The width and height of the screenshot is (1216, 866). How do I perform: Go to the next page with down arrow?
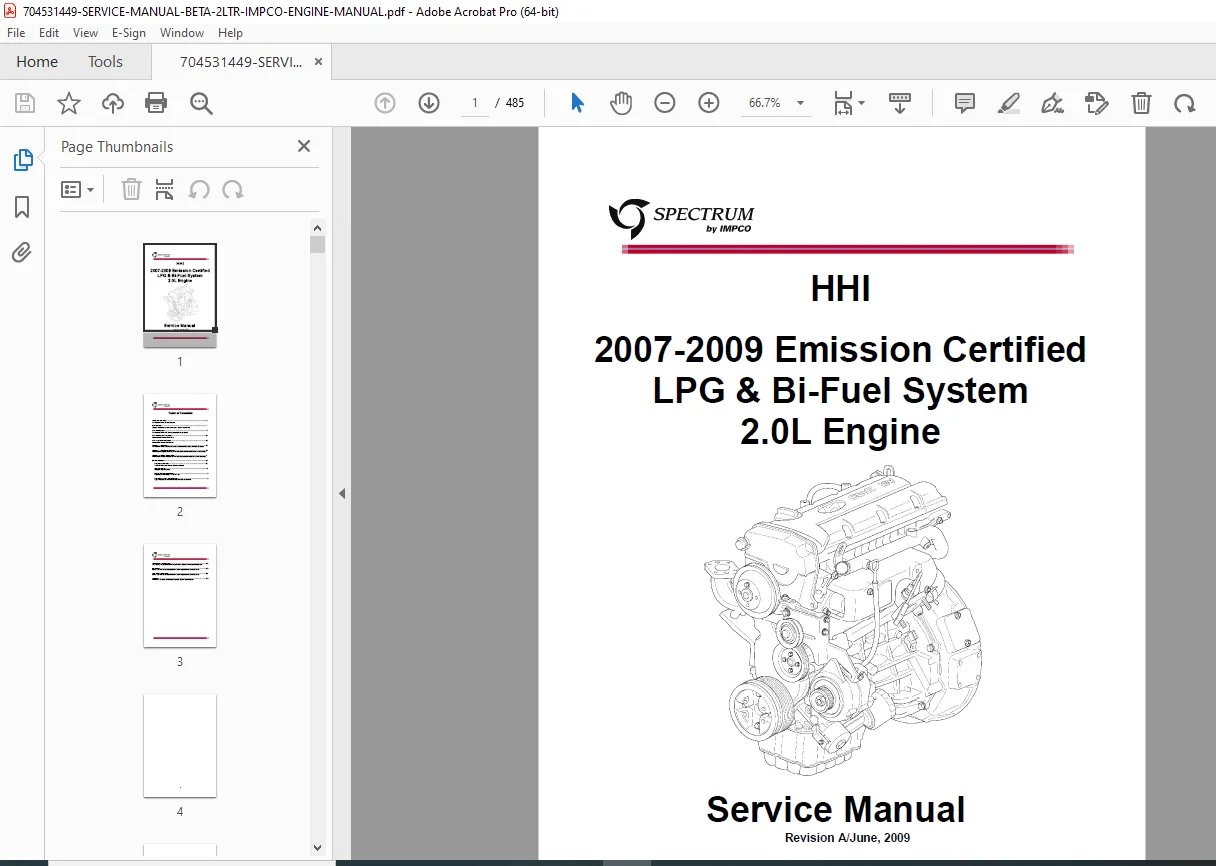(x=429, y=103)
